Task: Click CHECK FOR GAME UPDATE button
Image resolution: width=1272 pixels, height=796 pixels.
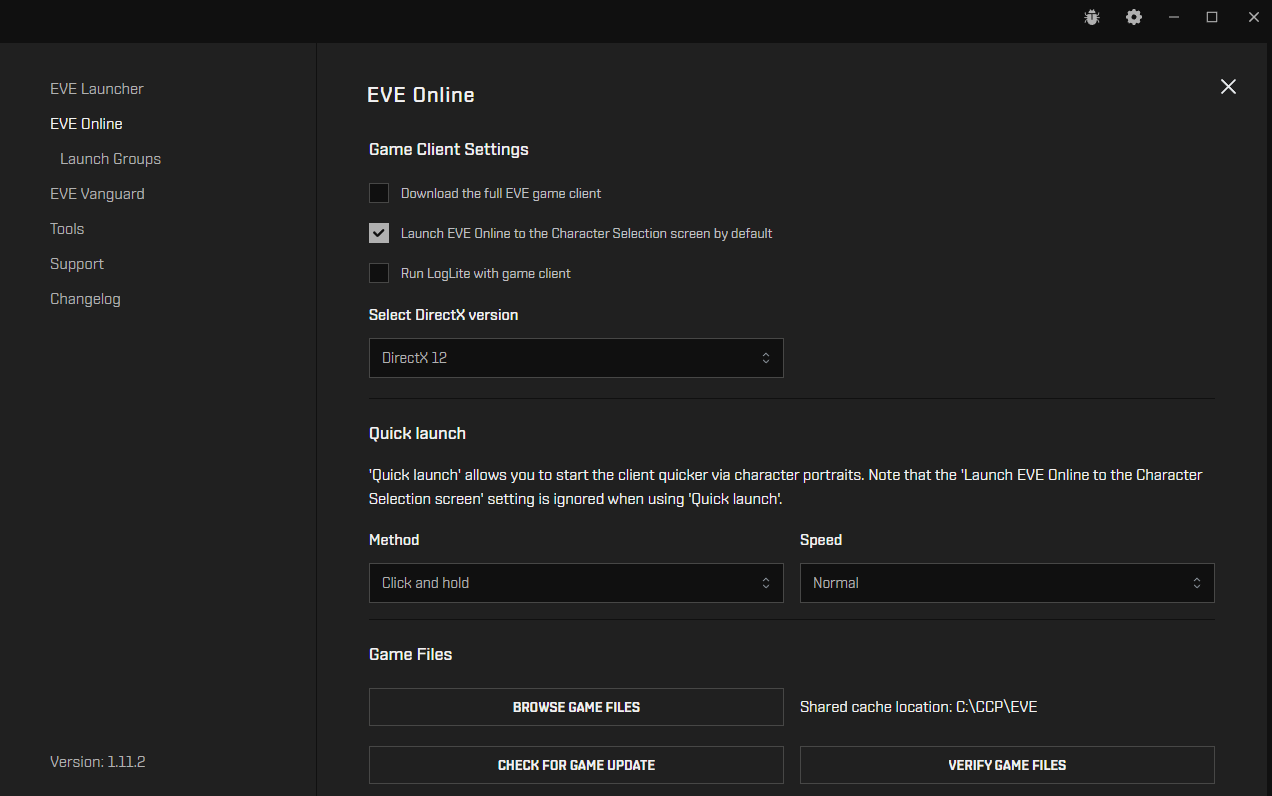Action: [576, 765]
